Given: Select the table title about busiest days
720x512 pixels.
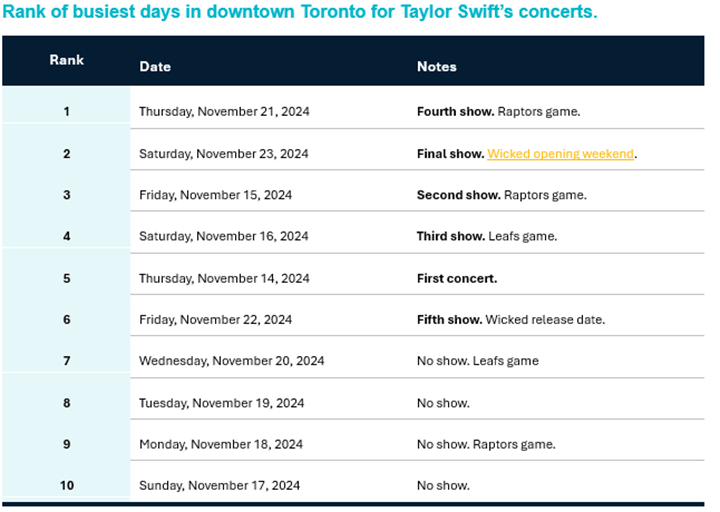Looking at the screenshot, I should (300, 11).
